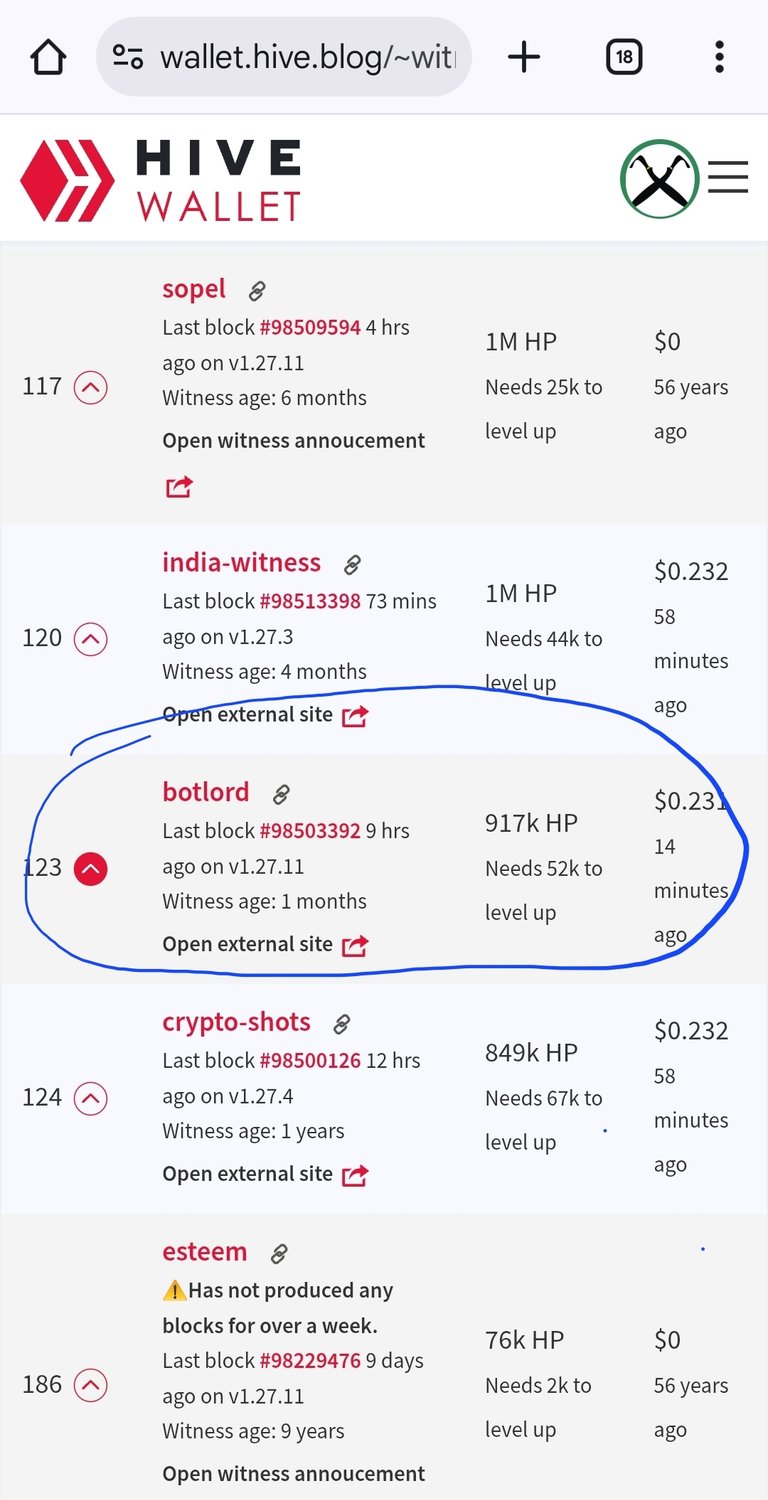The width and height of the screenshot is (768, 1500).
Task: Tap the wallet.hive.blog address bar
Action: pos(283,57)
